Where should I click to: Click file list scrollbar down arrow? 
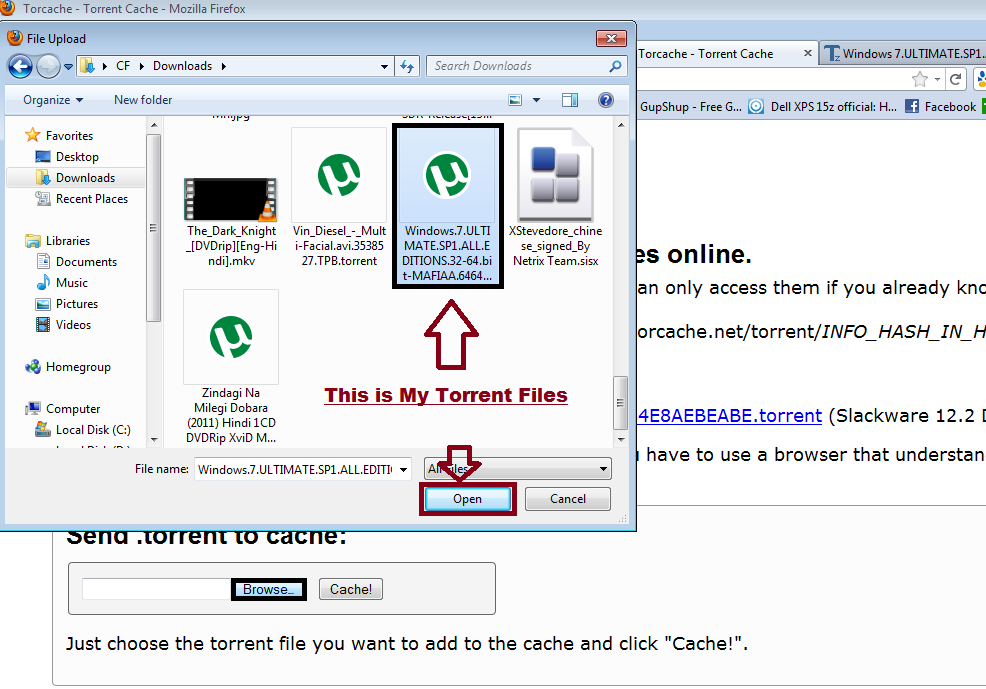coord(621,439)
